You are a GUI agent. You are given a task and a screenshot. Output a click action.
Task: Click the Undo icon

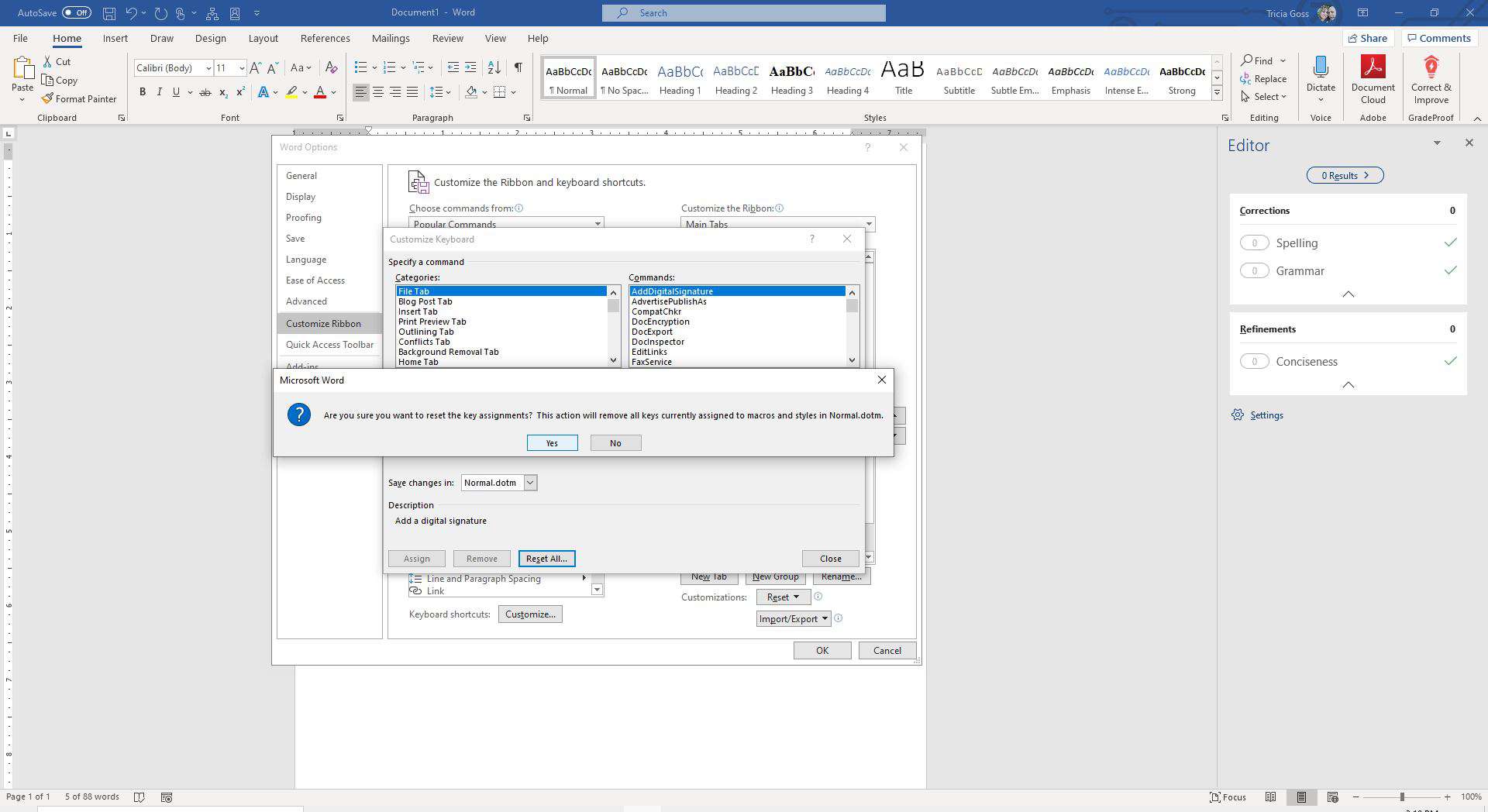pyautogui.click(x=132, y=13)
